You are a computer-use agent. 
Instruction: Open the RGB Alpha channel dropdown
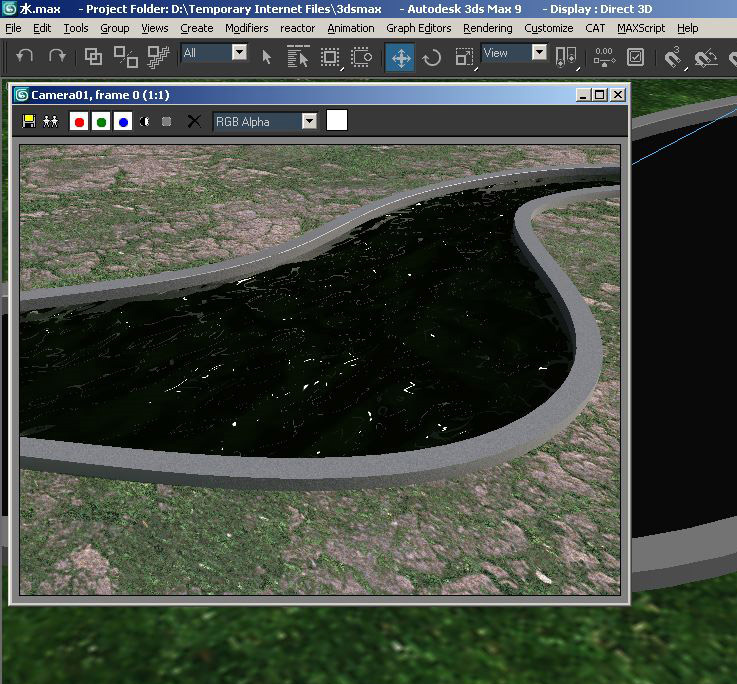pos(309,122)
